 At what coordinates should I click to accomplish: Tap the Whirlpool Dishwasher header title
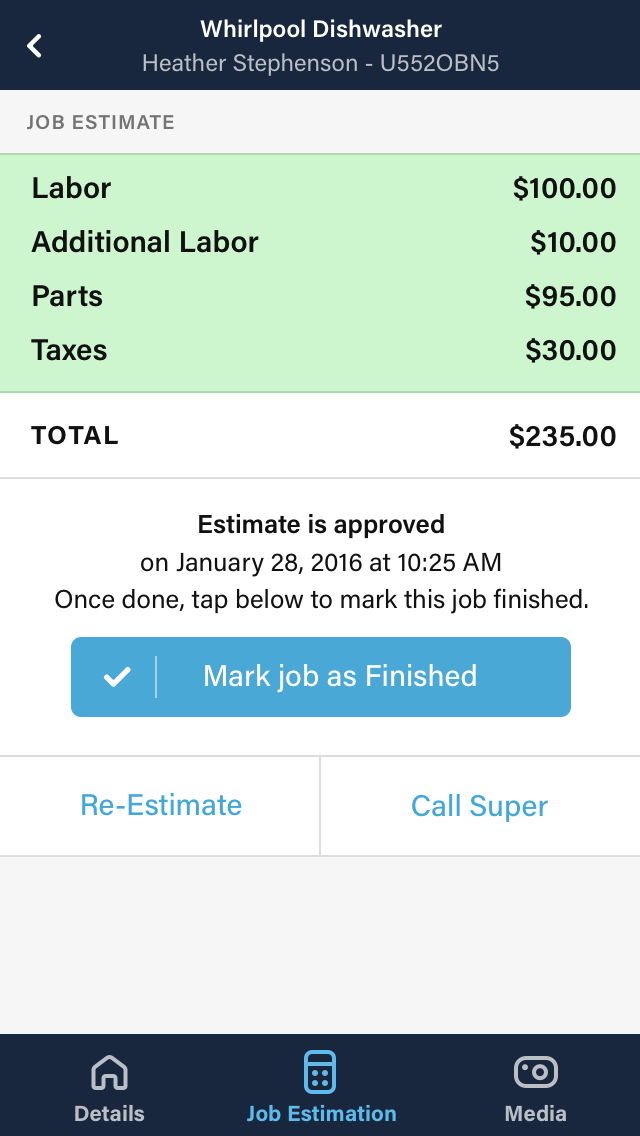coord(321,29)
